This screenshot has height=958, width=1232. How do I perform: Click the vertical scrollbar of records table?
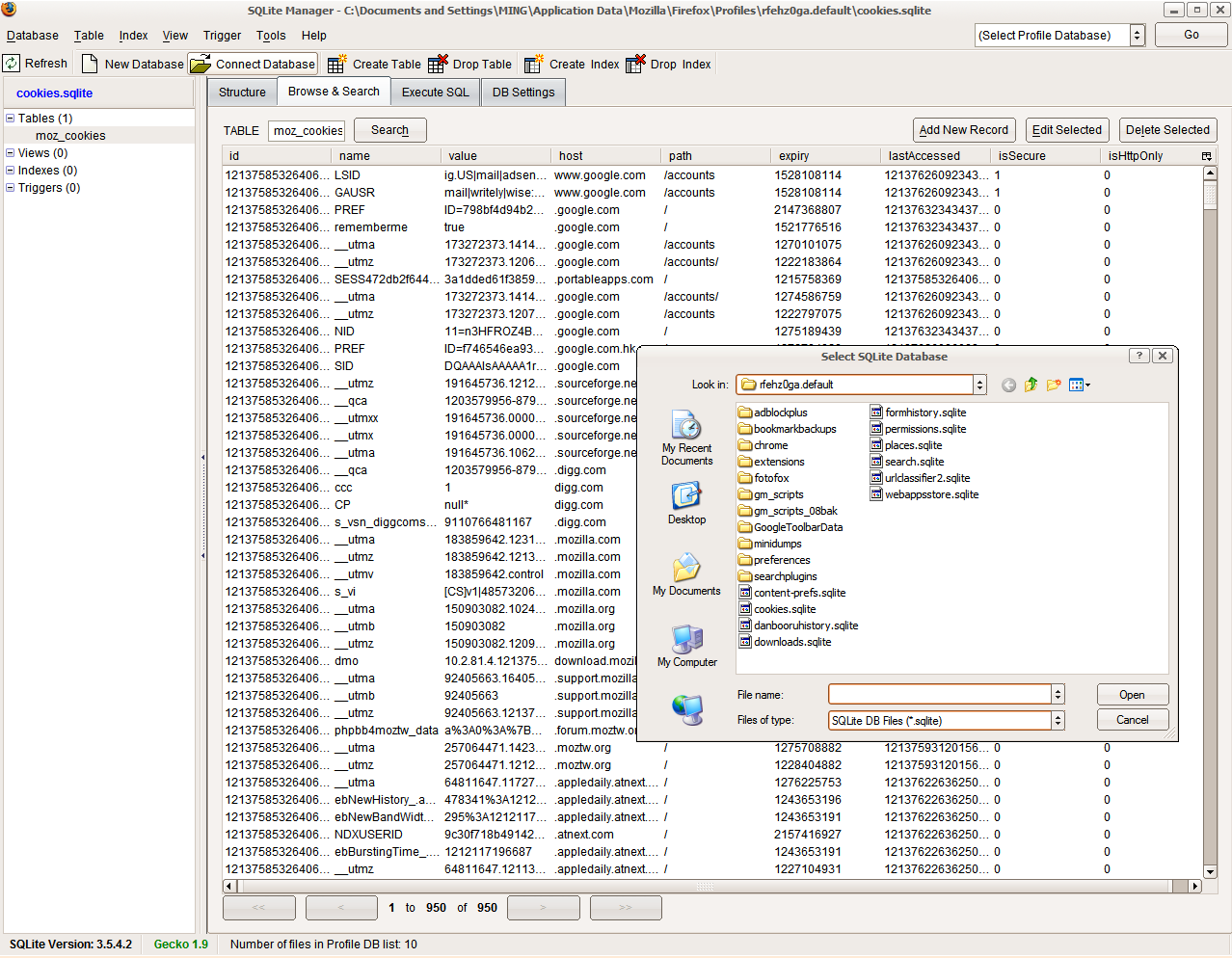pos(1210,521)
